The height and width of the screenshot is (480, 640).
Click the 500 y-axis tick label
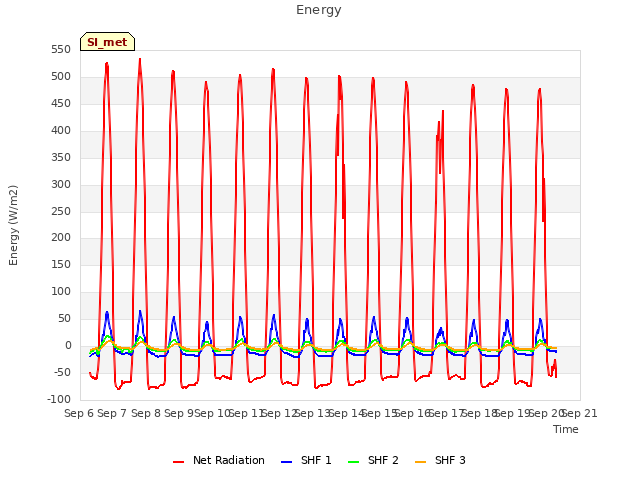coord(61,77)
